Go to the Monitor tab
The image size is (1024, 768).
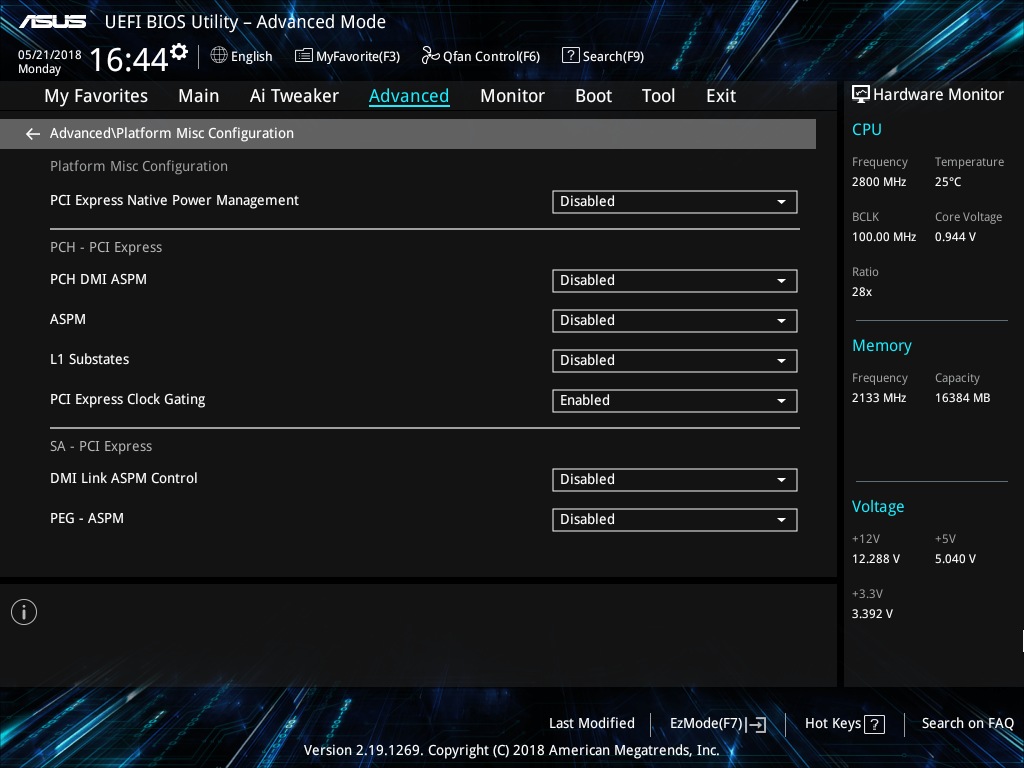tap(512, 96)
